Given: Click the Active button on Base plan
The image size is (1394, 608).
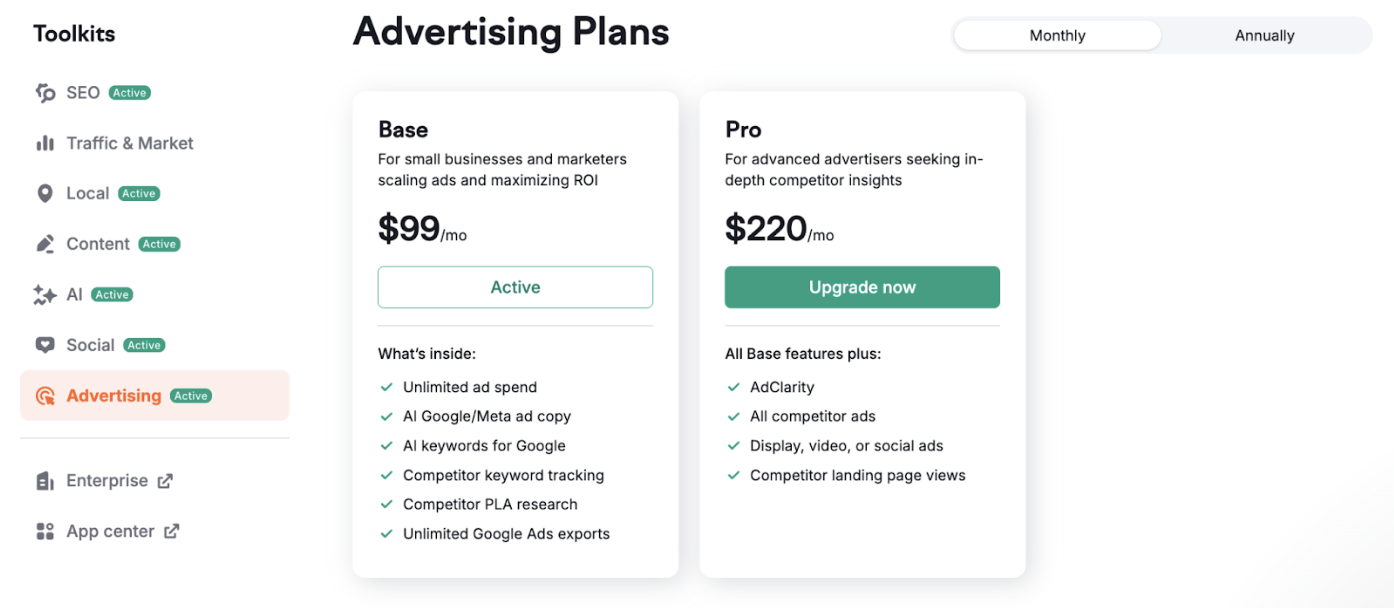Looking at the screenshot, I should pyautogui.click(x=515, y=287).
